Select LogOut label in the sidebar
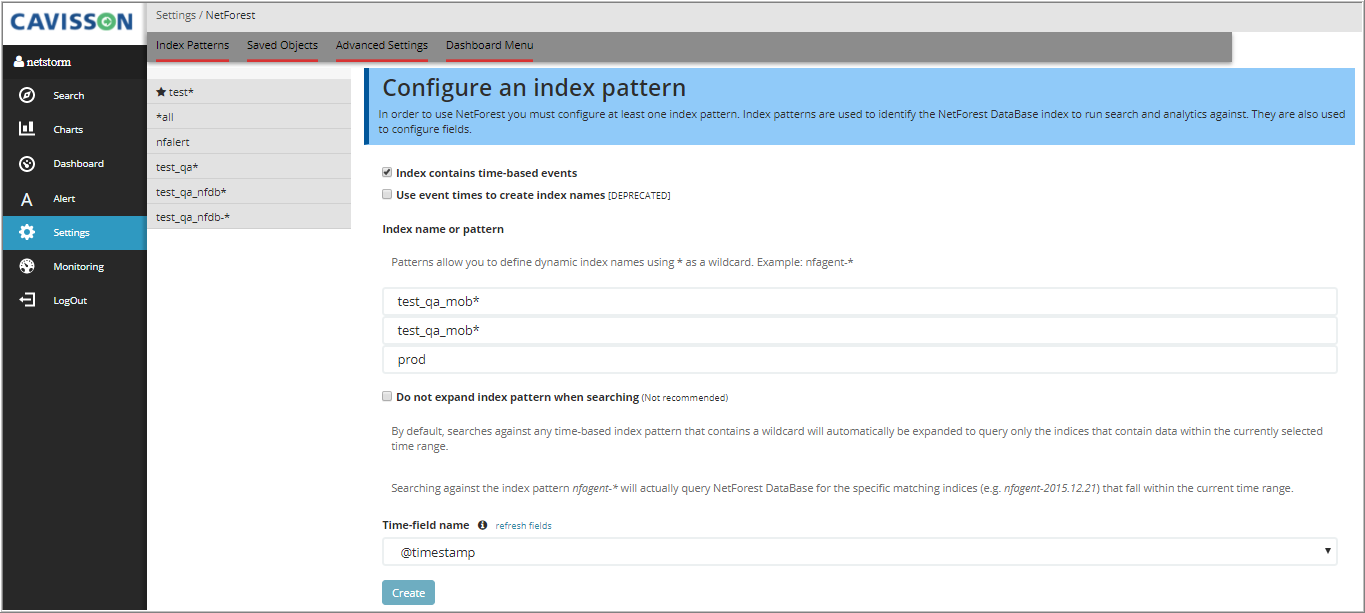1365x613 pixels. [70, 301]
